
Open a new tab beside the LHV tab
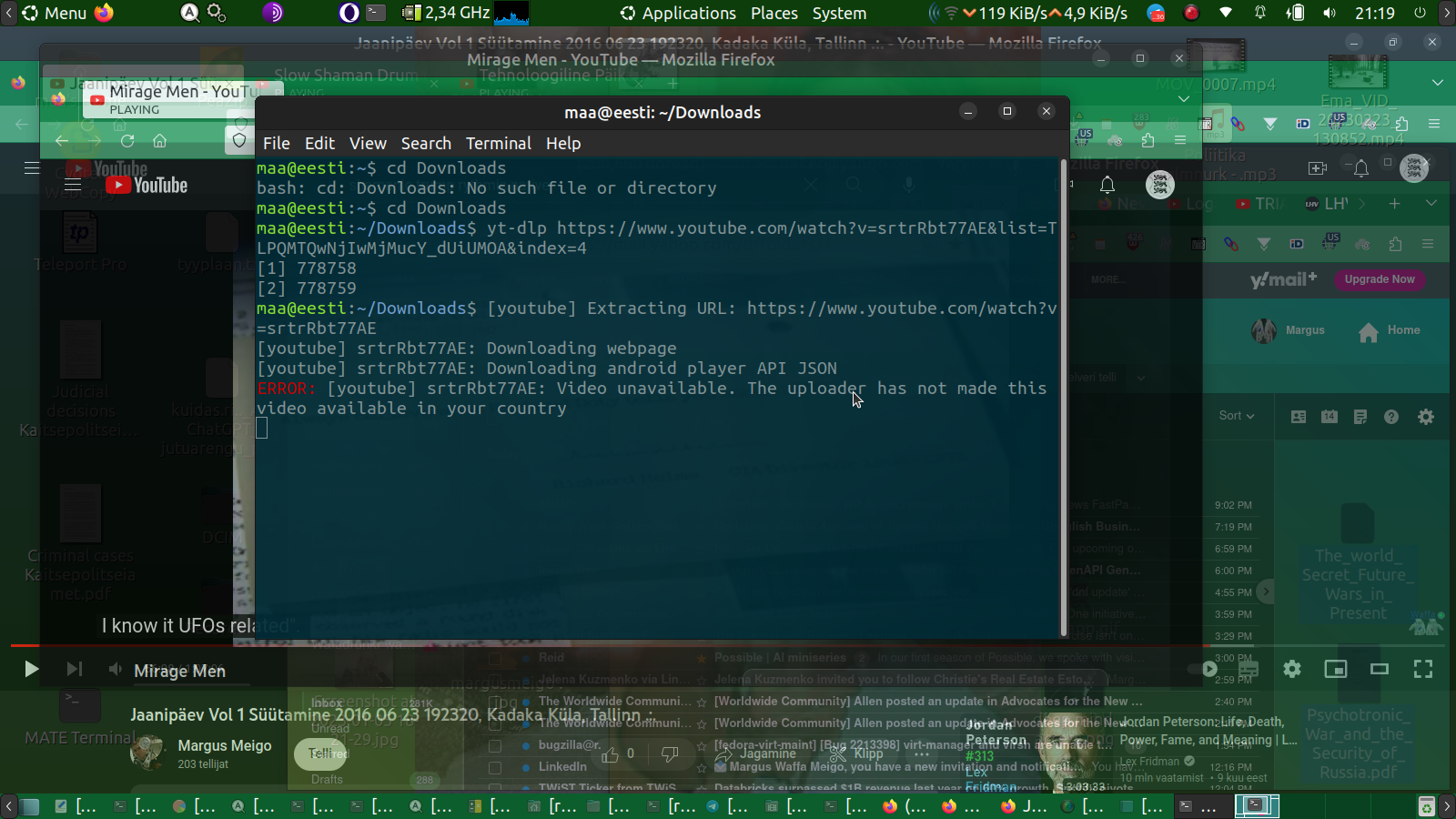coord(1394,204)
